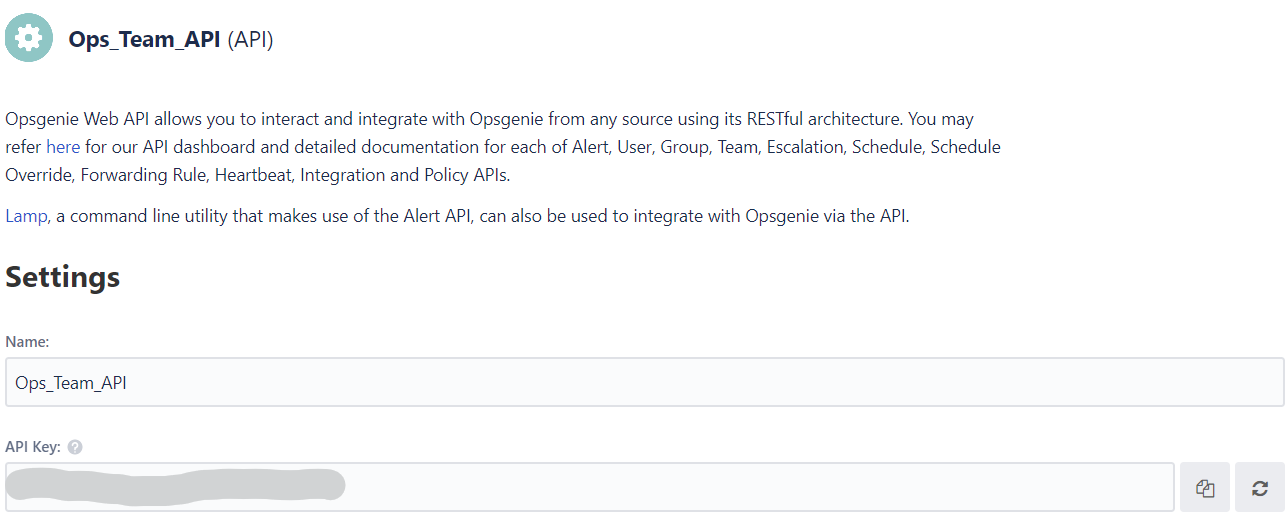Click the "(API)" integration type label
Viewport: 1288px width, 516px height.
click(x=250, y=40)
